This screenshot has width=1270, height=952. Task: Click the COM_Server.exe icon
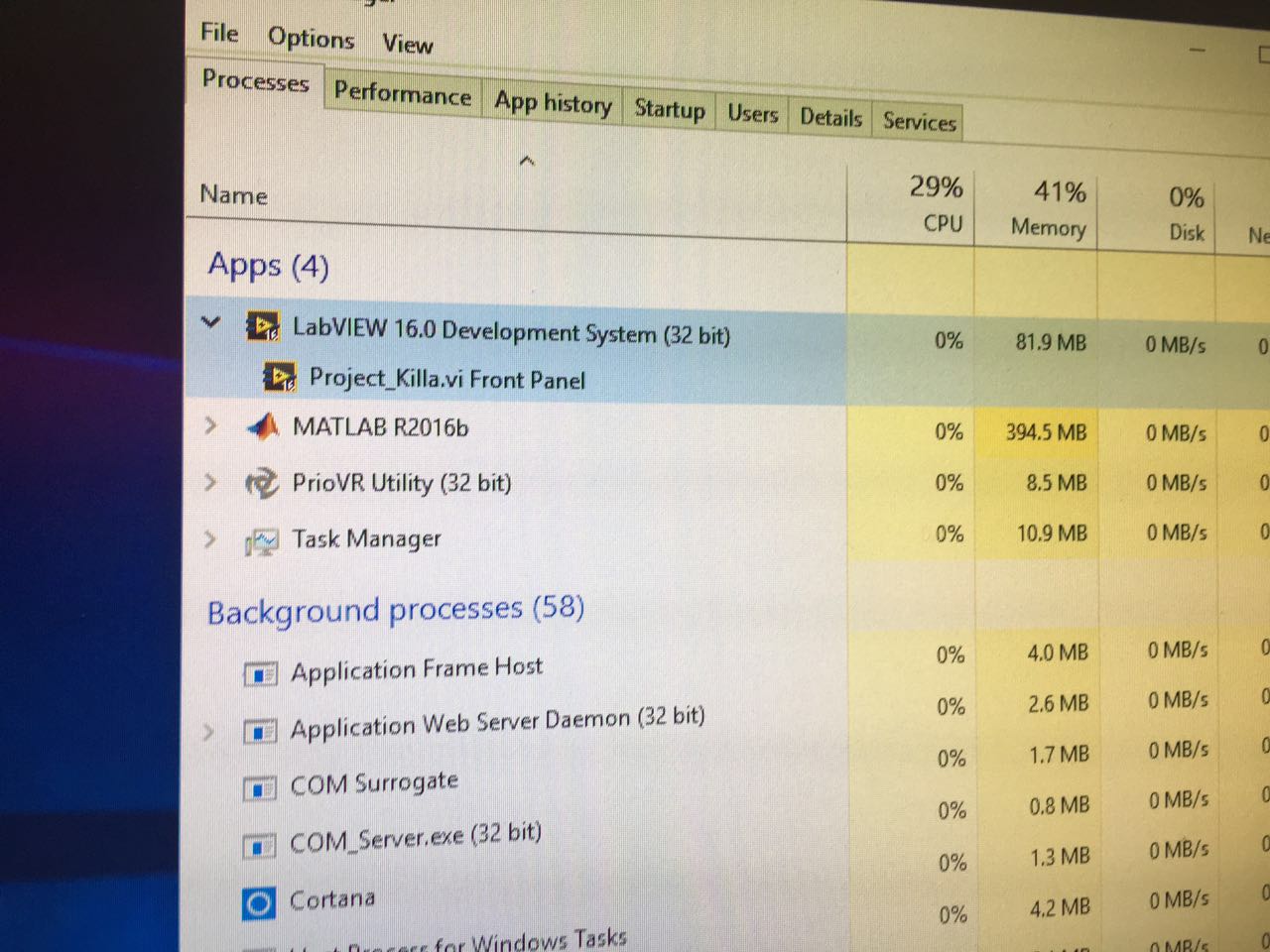259,847
